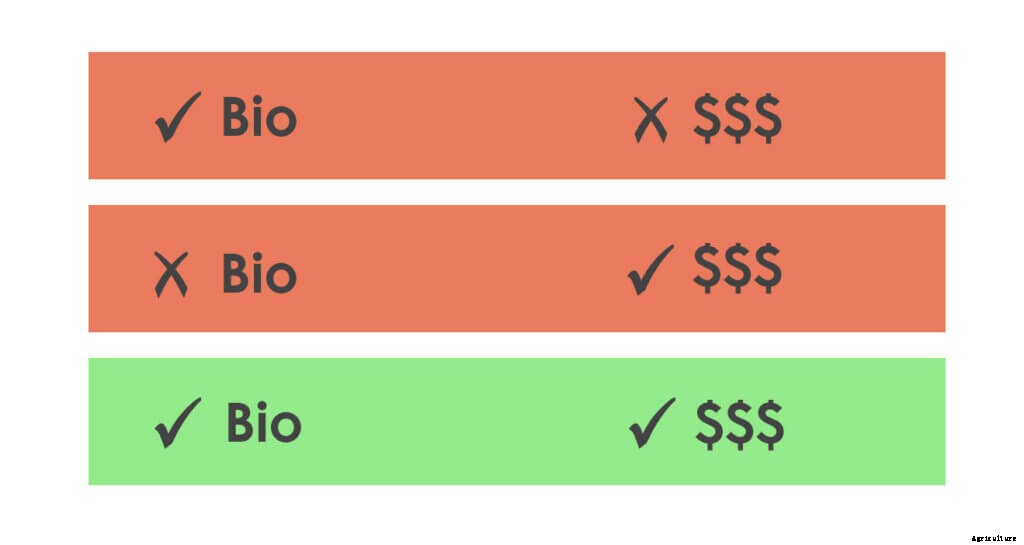
Task: Select the $$$ text in the green bar
Action: [739, 424]
